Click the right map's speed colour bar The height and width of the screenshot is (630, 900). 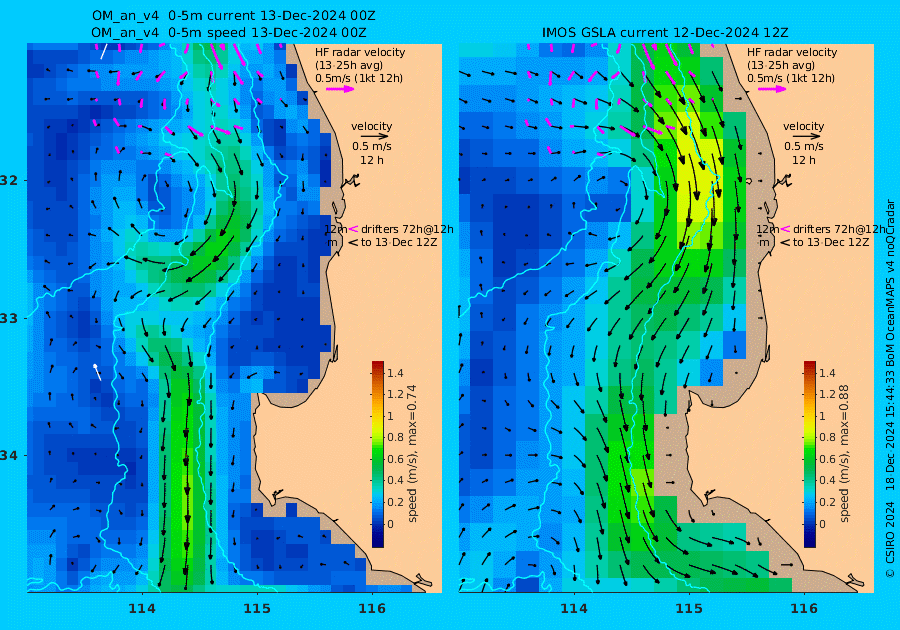(809, 454)
